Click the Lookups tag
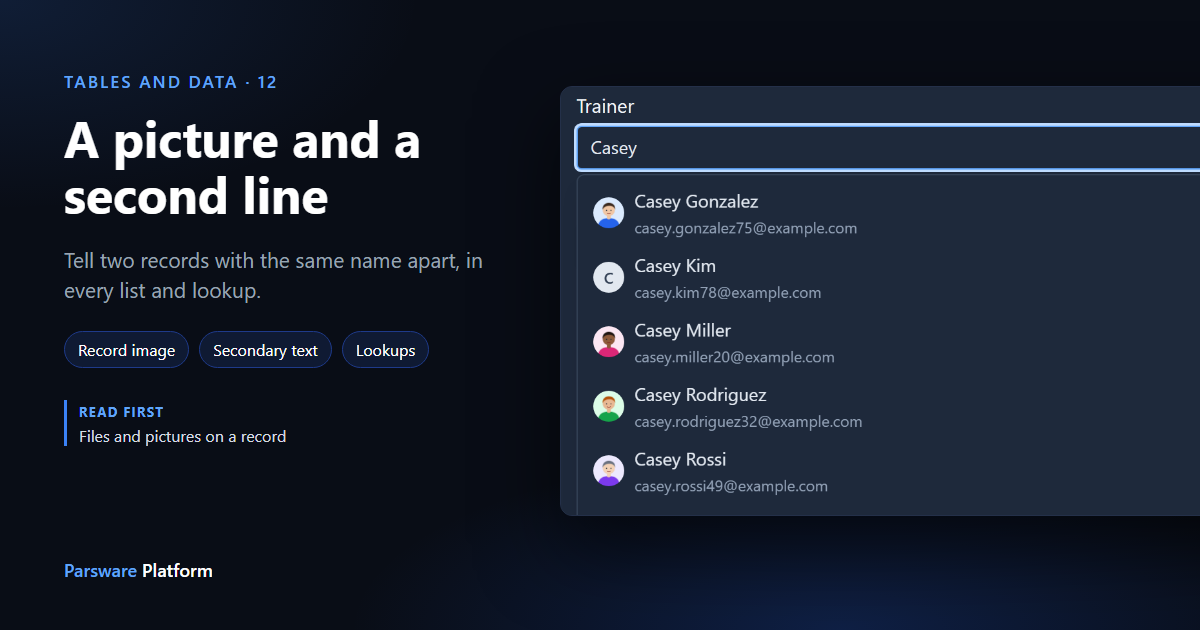The width and height of the screenshot is (1200, 630). pyautogui.click(x=385, y=350)
